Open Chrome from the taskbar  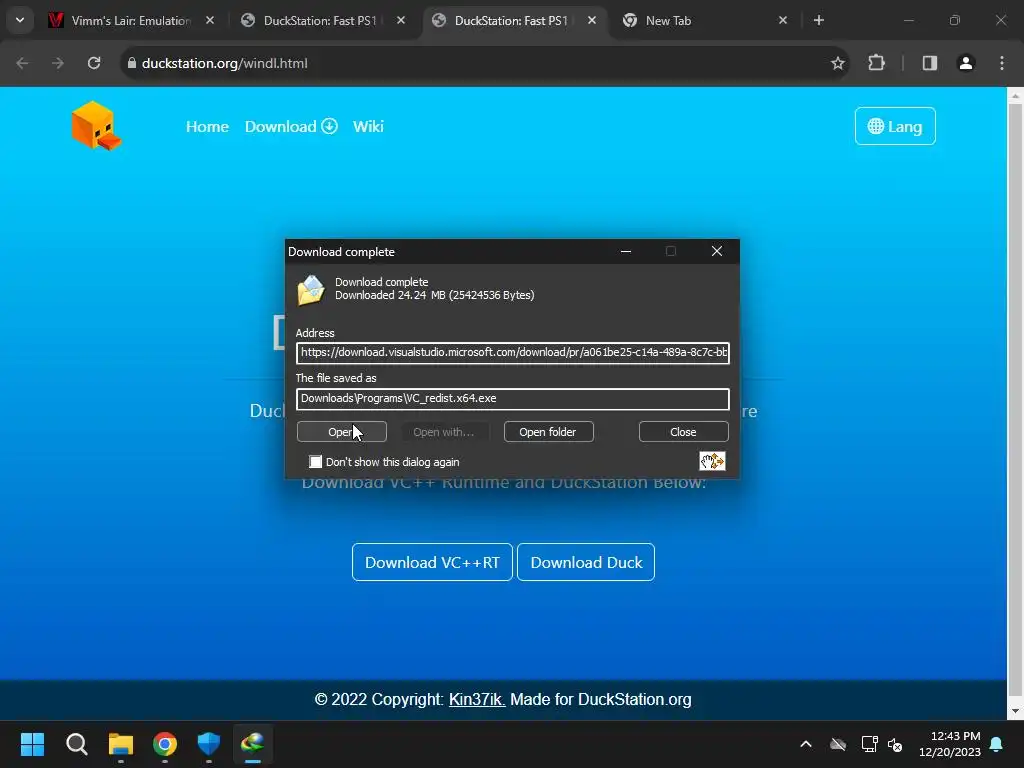point(165,744)
